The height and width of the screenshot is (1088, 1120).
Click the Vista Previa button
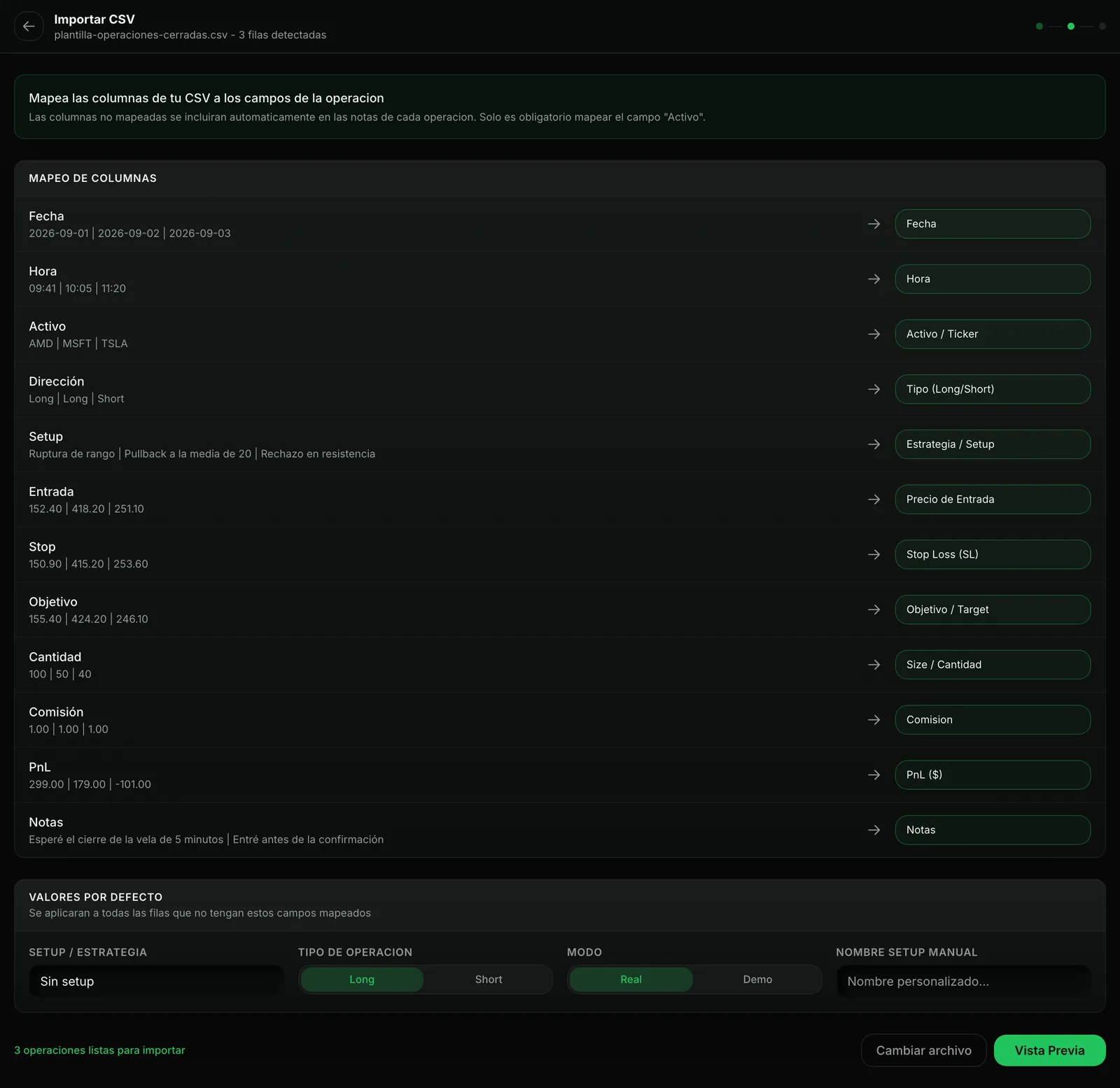[1049, 1050]
